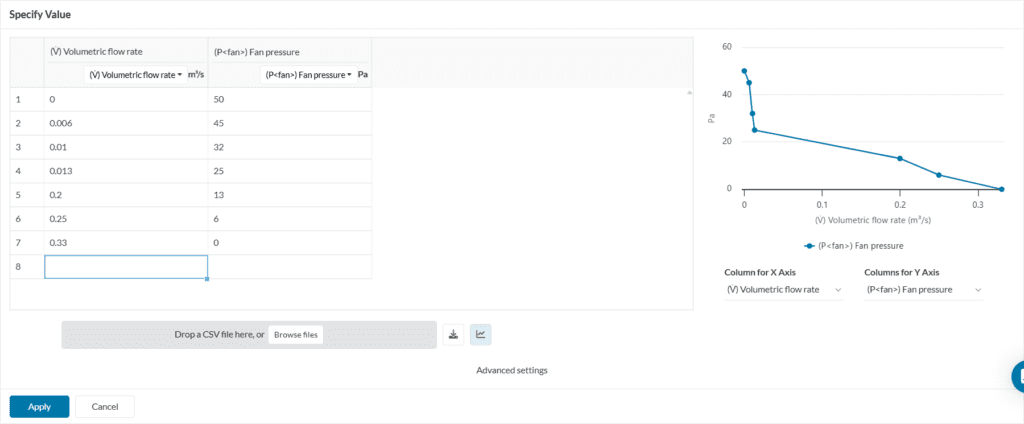The height and width of the screenshot is (424, 1024).
Task: Click the small scroll-up arrow beside the table
Action: click(x=688, y=93)
